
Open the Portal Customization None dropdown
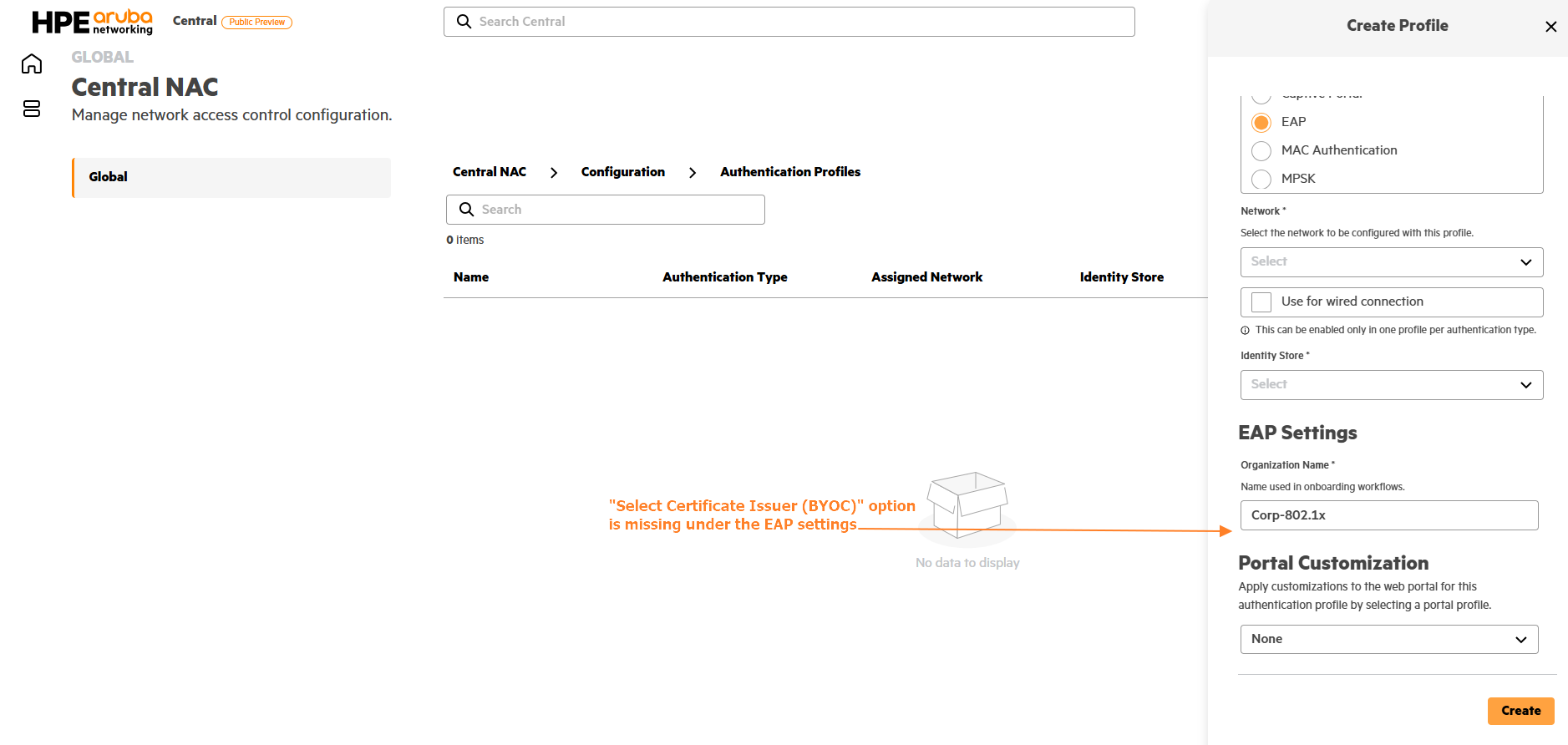pos(1389,640)
